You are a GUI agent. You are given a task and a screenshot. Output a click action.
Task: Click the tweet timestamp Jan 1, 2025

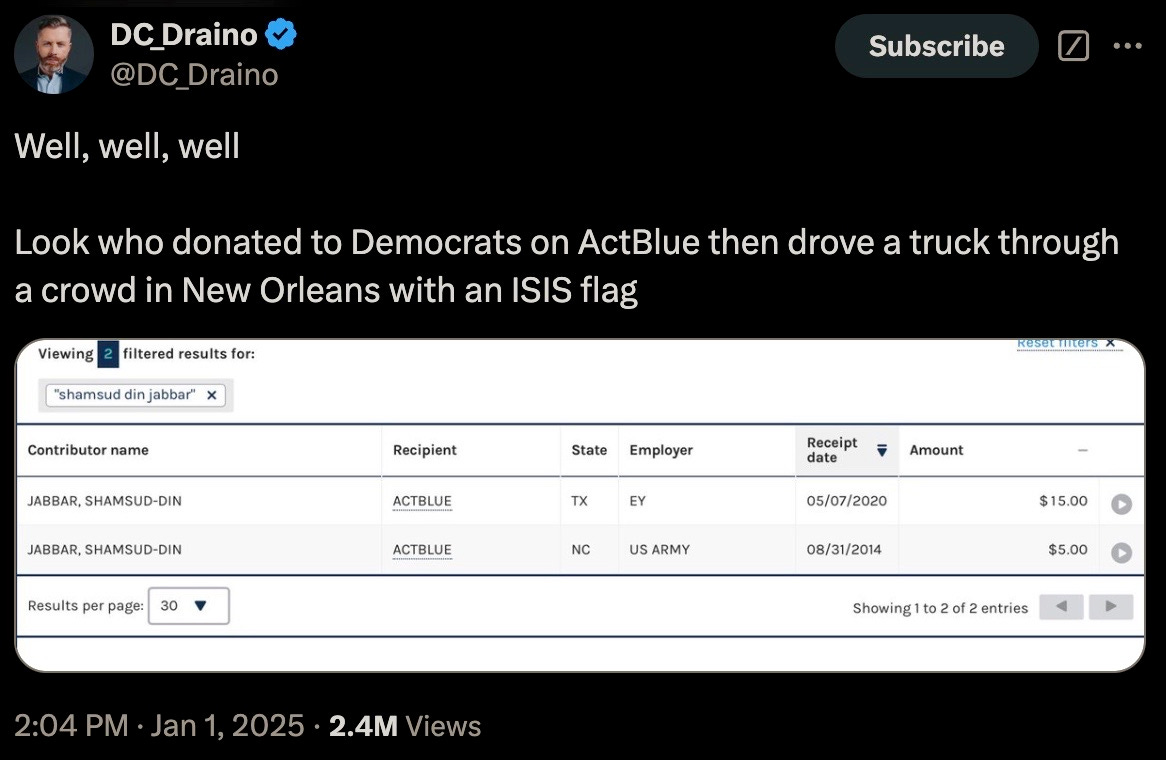click(x=227, y=726)
